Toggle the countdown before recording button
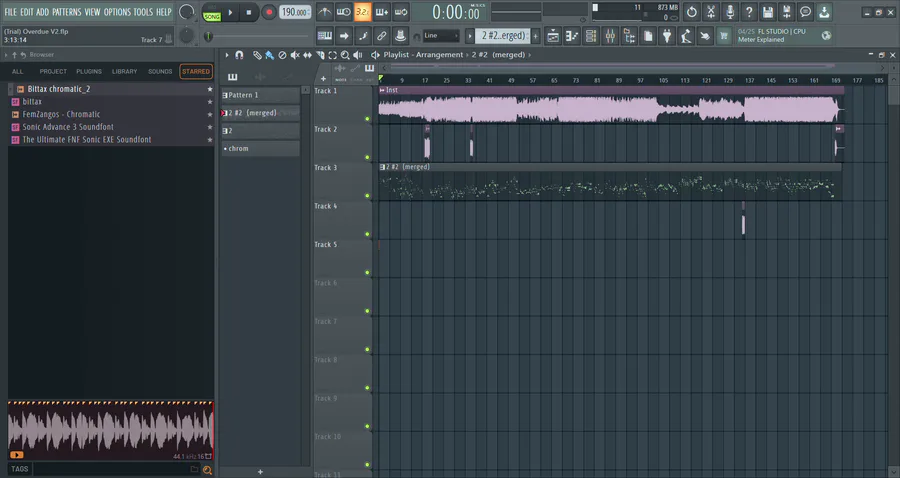Screen dimensions: 900x478 tap(362, 12)
